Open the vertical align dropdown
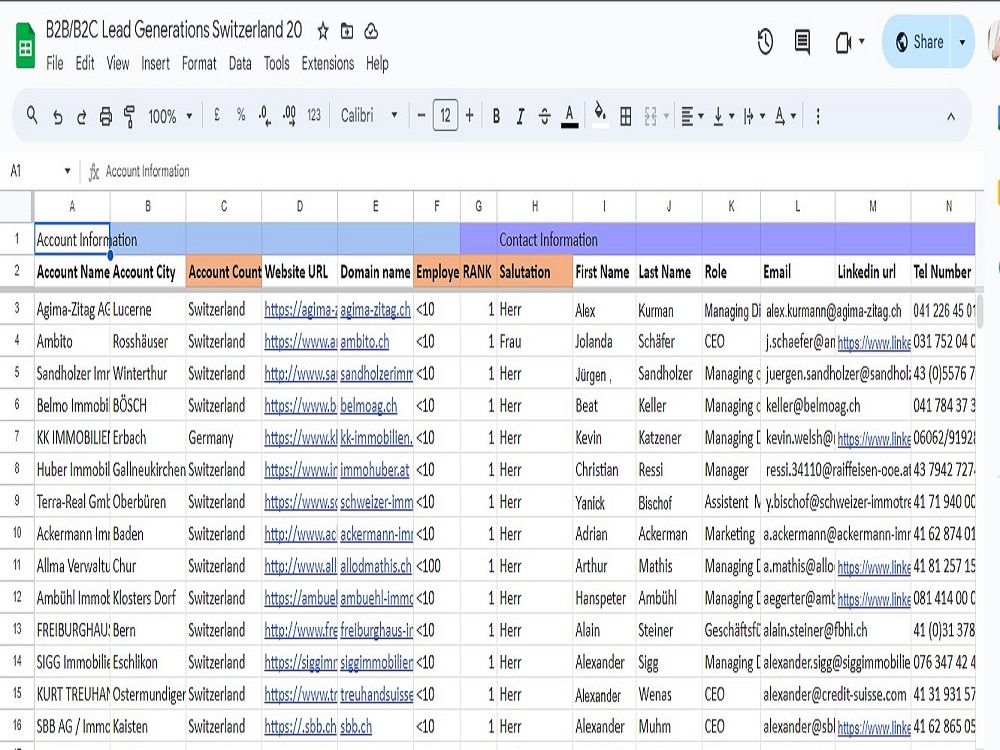The height and width of the screenshot is (750, 1000). [x=723, y=116]
